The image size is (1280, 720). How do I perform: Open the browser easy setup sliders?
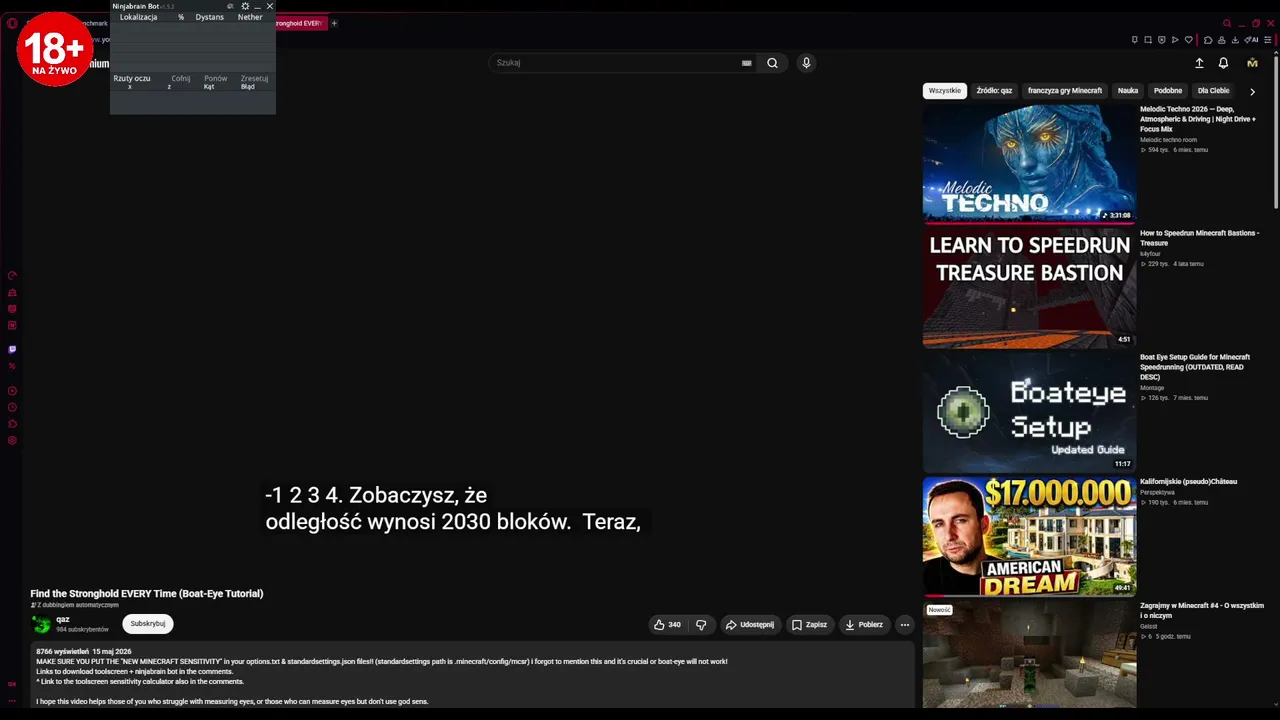coord(1270,40)
